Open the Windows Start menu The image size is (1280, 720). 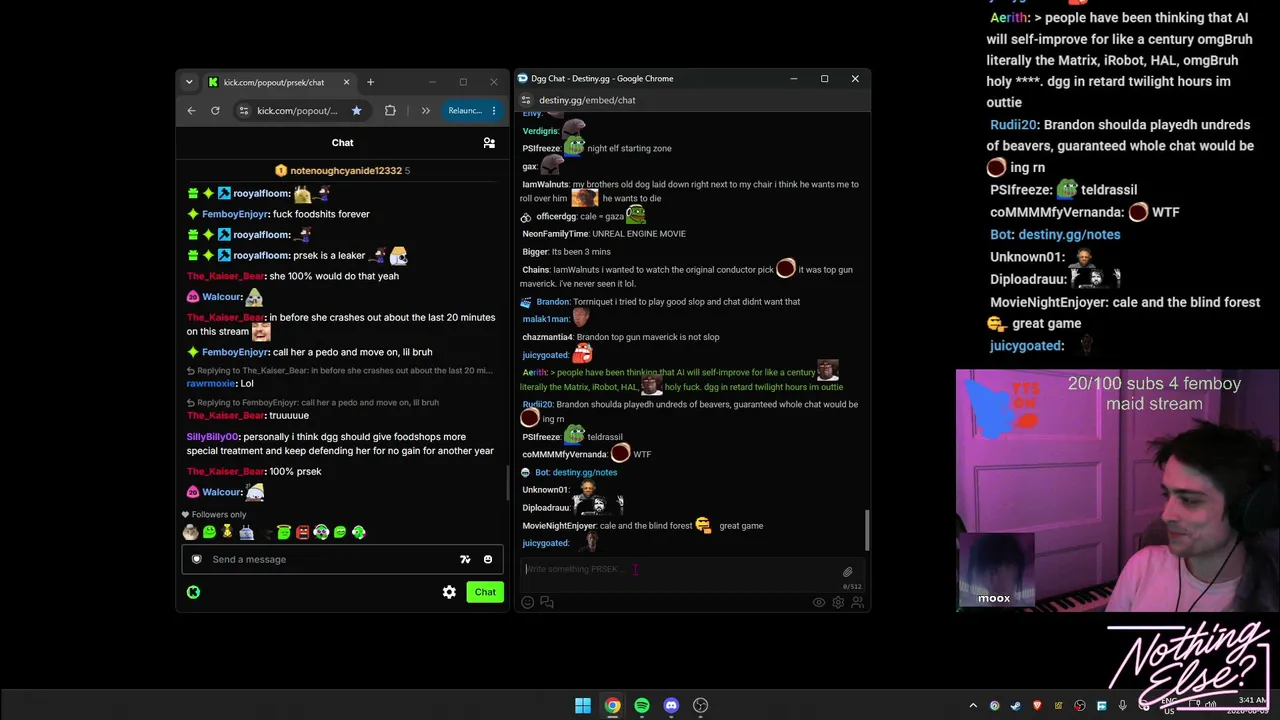583,706
